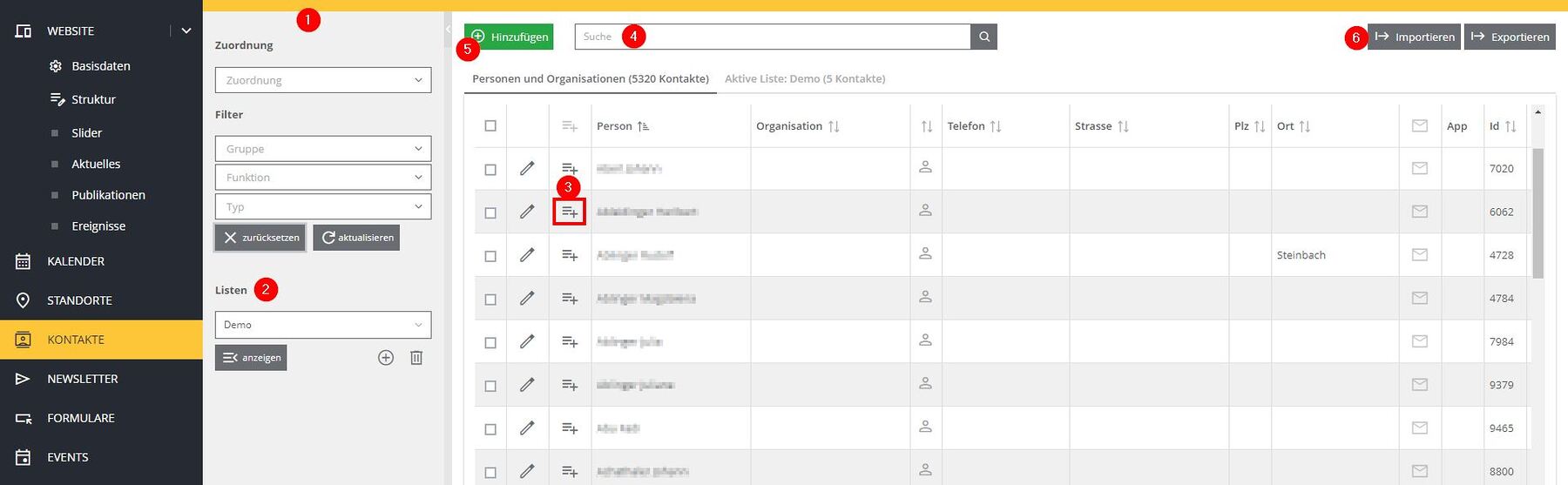The width and height of the screenshot is (1568, 485).
Task: Click the table's vertical scrollbar thumb
Action: 1538,213
